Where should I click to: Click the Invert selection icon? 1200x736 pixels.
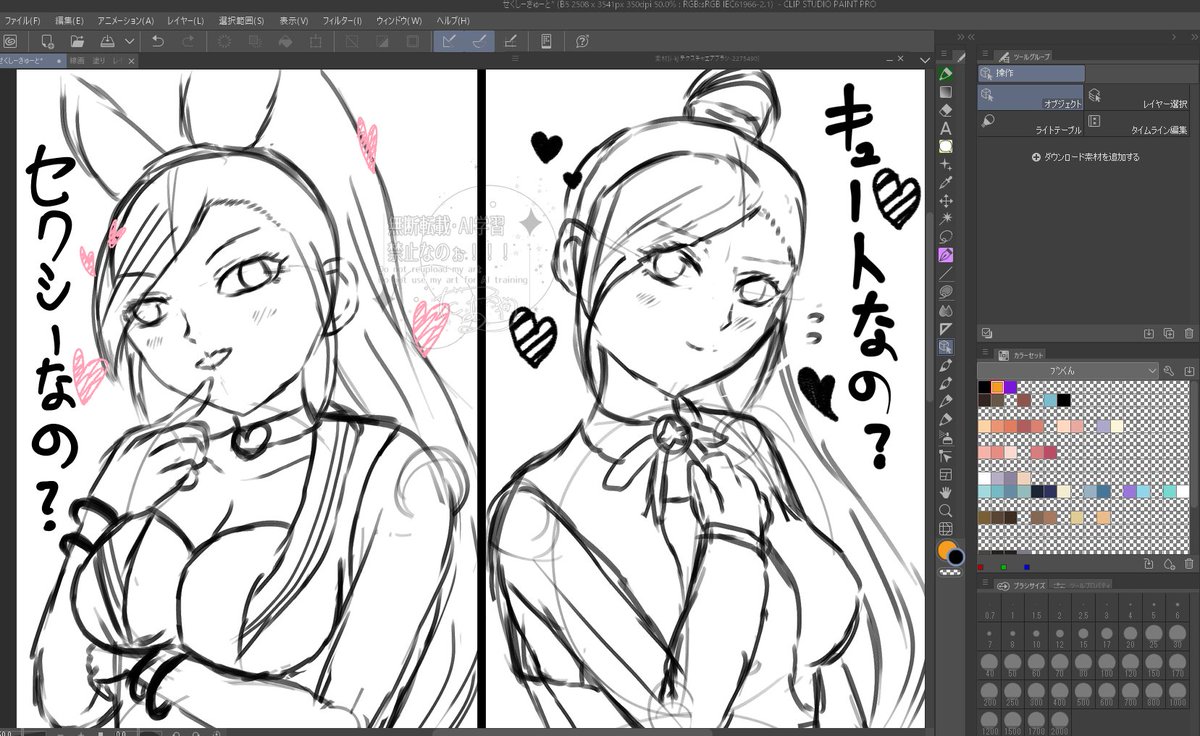[x=382, y=42]
